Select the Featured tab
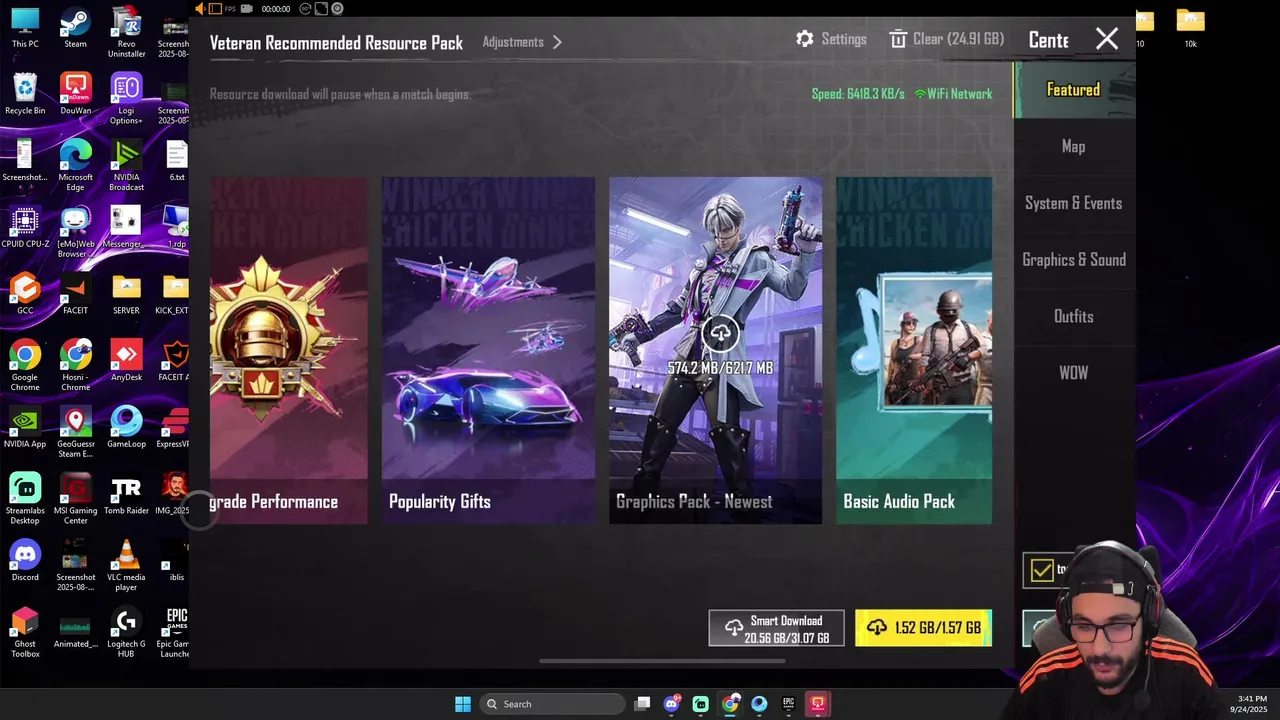 click(x=1073, y=90)
